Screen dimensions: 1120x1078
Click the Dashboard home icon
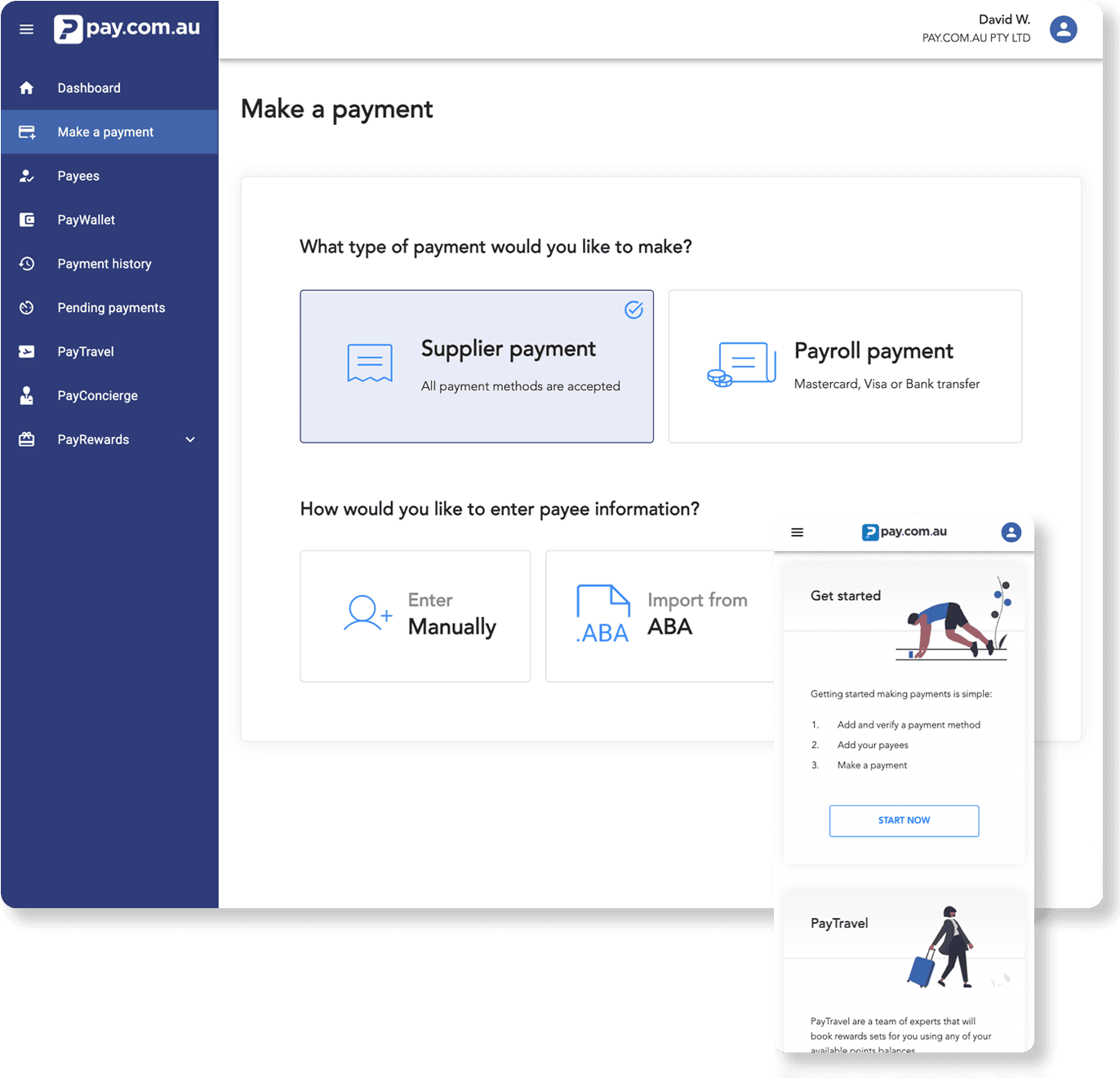click(26, 87)
